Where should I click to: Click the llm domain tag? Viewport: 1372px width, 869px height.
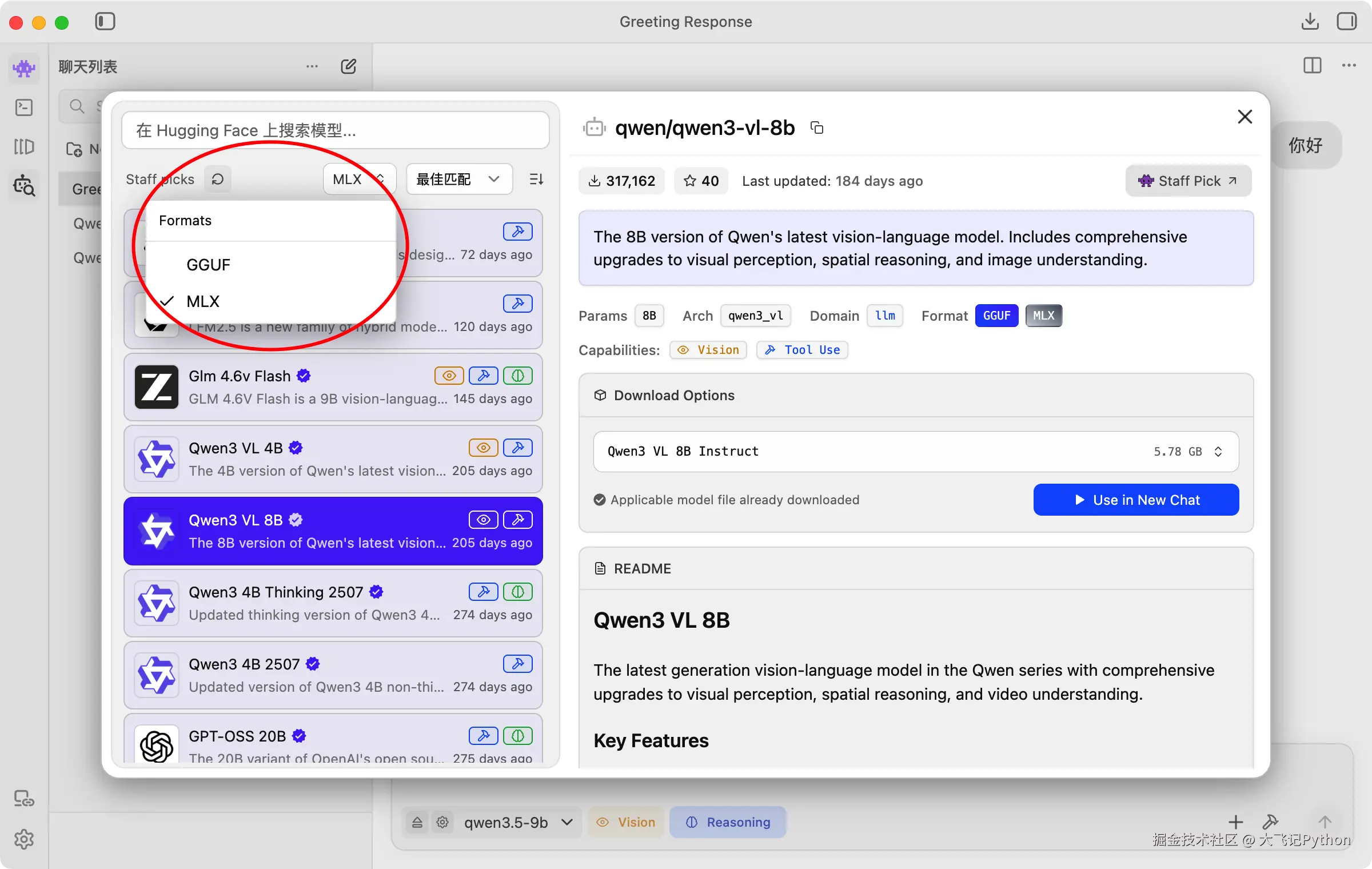pyautogui.click(x=885, y=316)
